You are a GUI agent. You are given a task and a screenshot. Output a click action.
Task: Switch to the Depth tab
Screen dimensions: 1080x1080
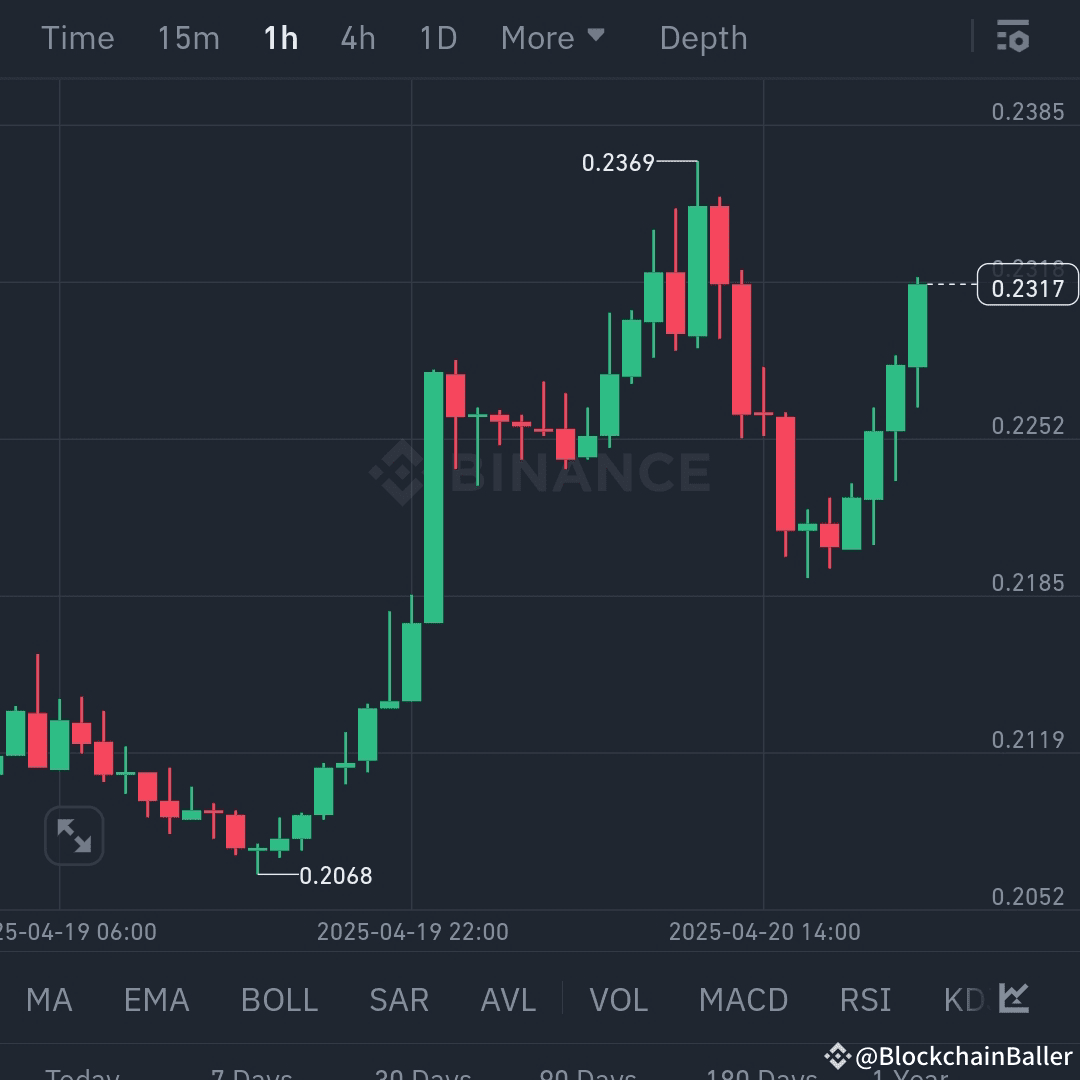click(x=703, y=37)
